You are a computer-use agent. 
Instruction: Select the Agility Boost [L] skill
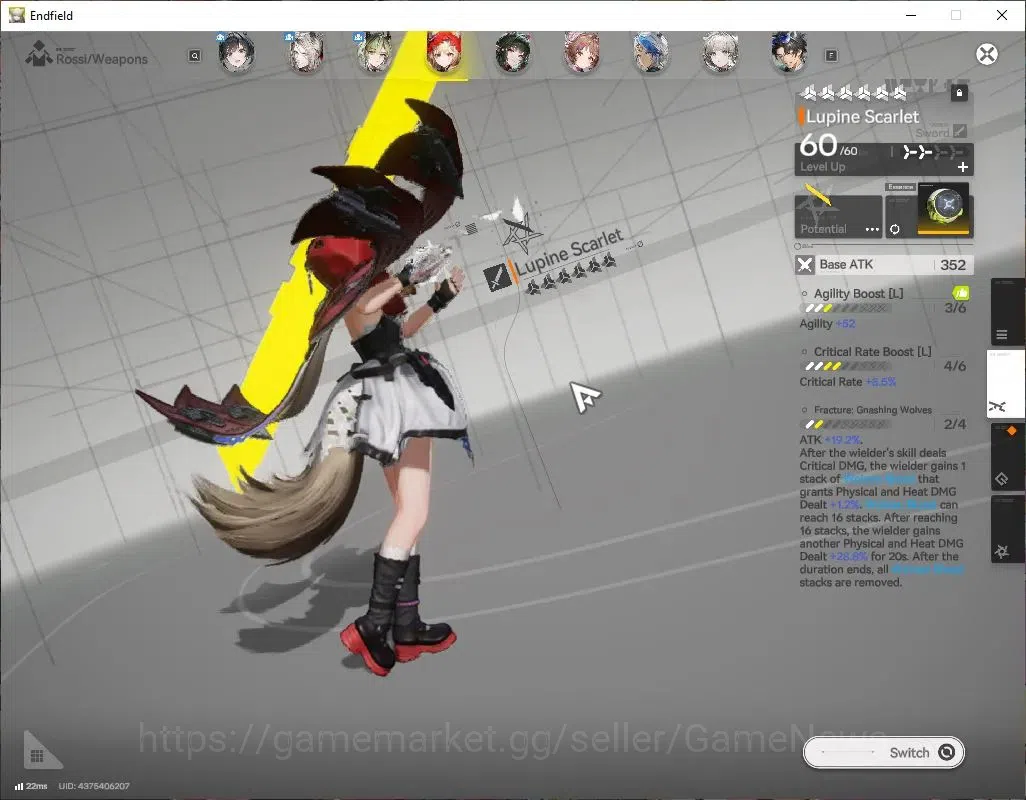858,294
